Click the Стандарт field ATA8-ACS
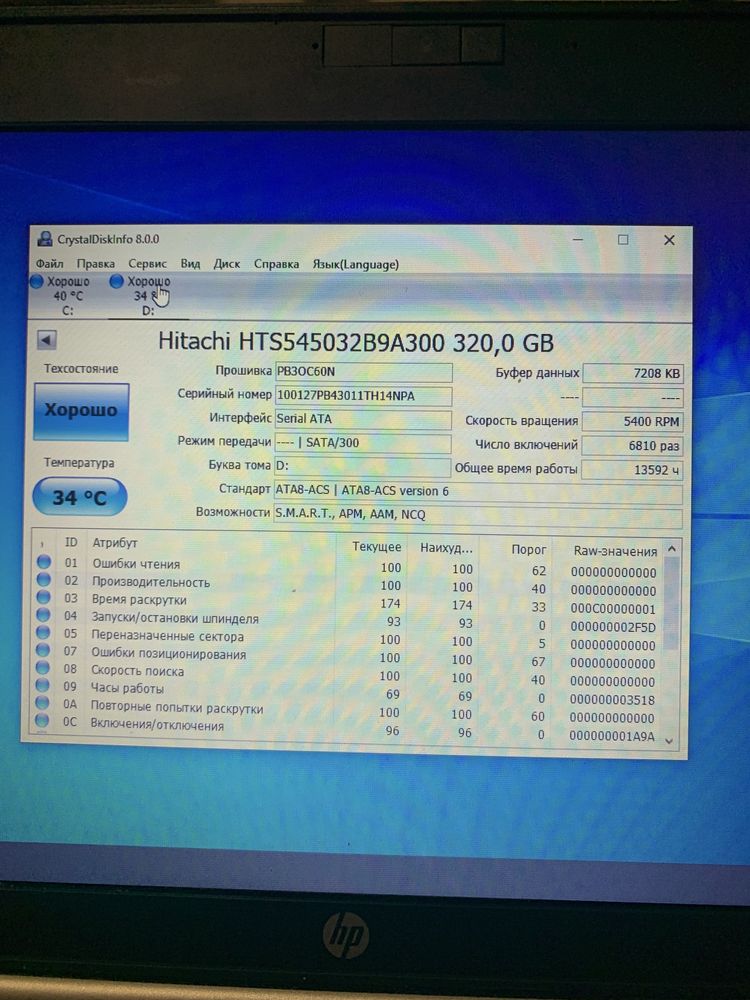The width and height of the screenshot is (750, 1000). pos(478,491)
